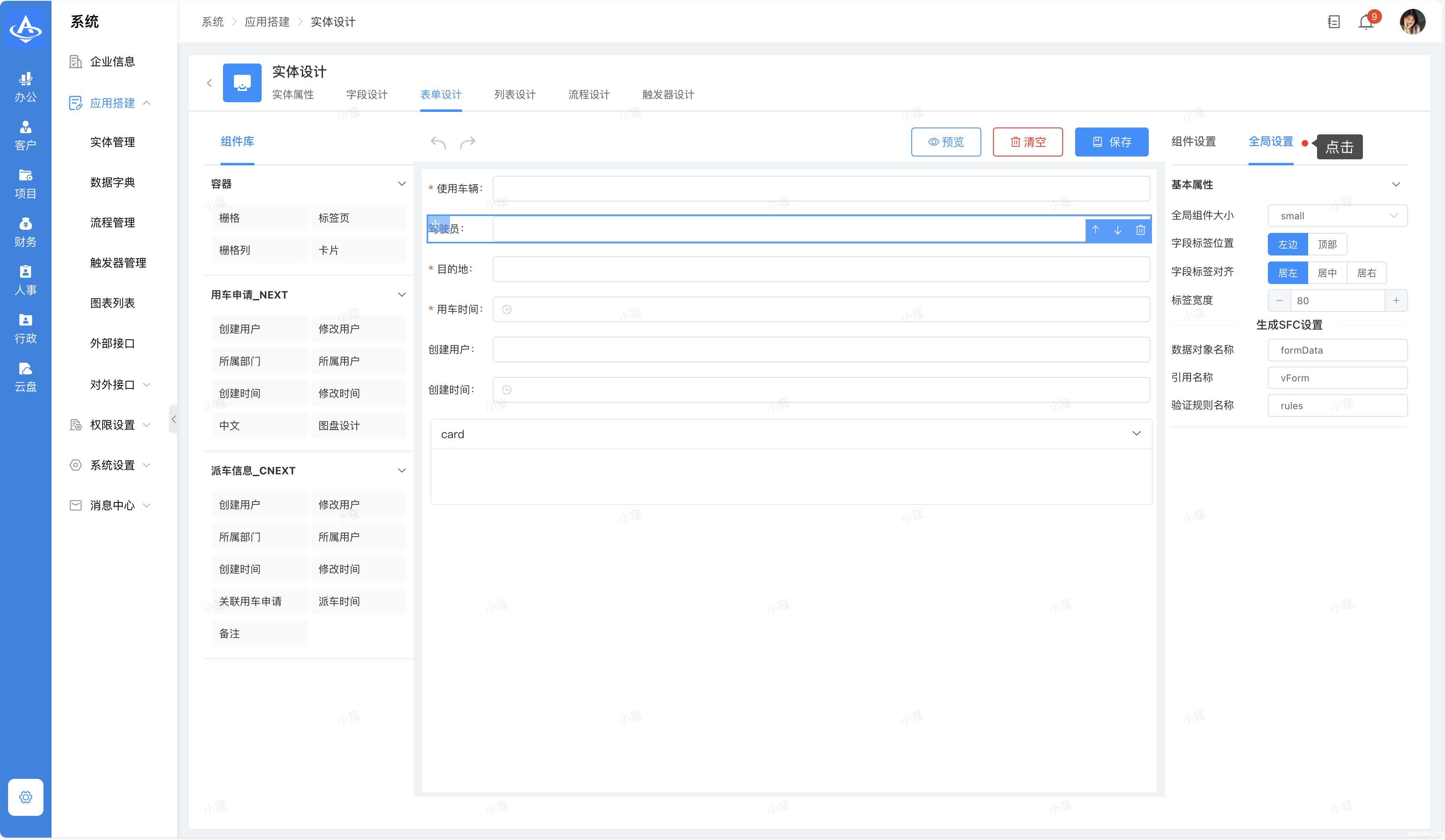Collapse the 容器 component group
Screen dimensions: 1445x840
click(x=401, y=184)
